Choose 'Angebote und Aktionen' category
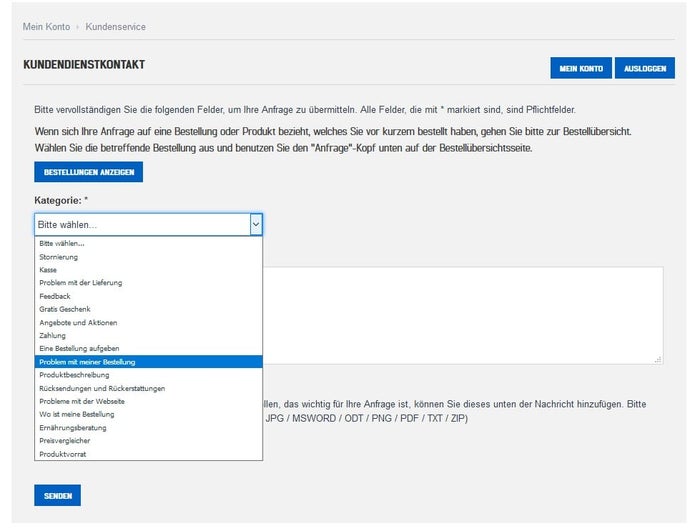This screenshot has height=531, width=700. (148, 322)
